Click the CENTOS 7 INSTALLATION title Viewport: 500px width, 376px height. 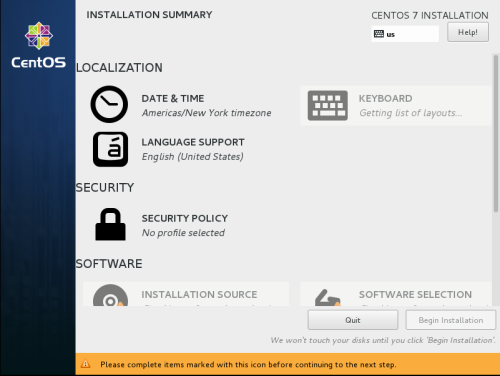tap(430, 15)
